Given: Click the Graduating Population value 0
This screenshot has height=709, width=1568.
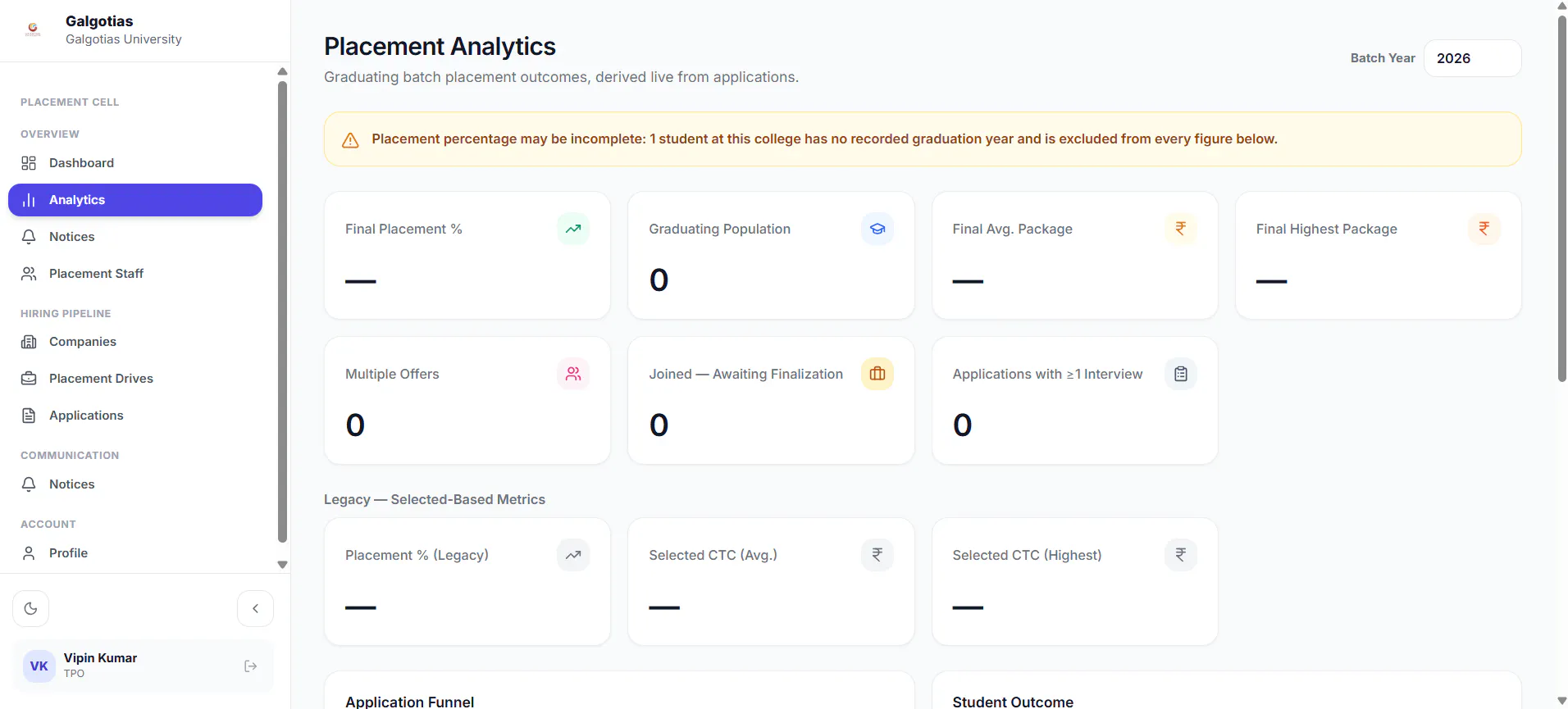Looking at the screenshot, I should coord(659,280).
